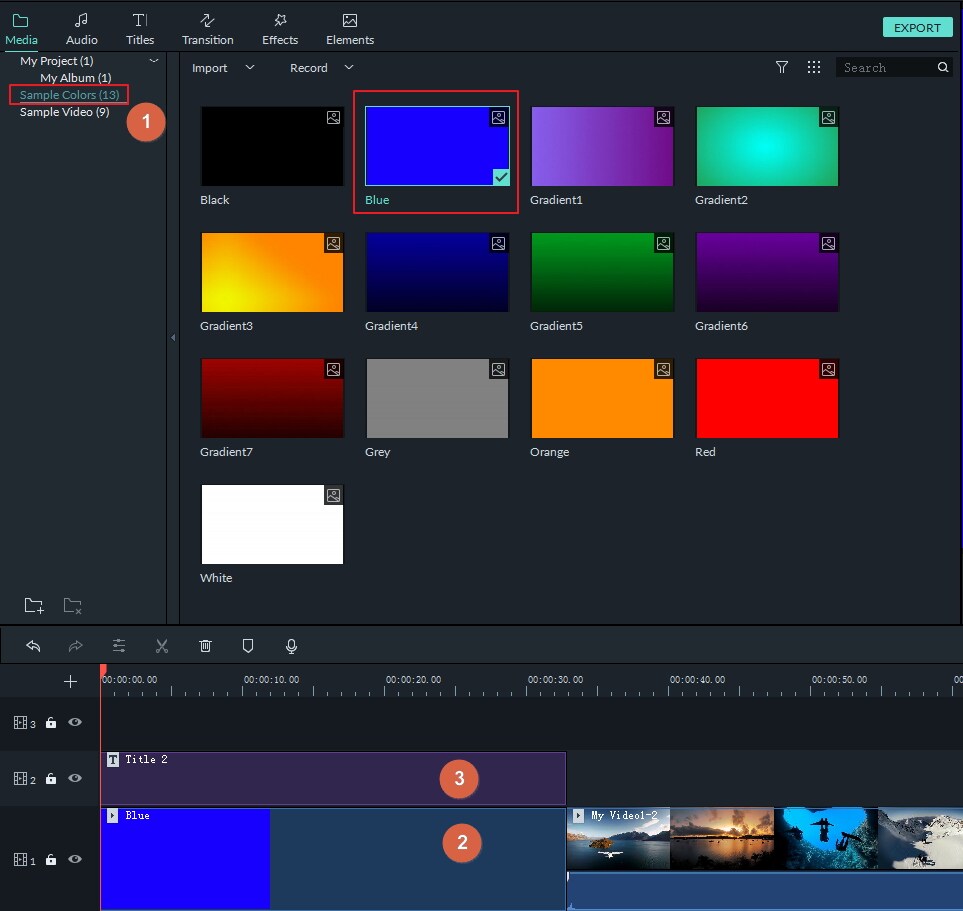
Task: Click the Import button
Action: [209, 68]
